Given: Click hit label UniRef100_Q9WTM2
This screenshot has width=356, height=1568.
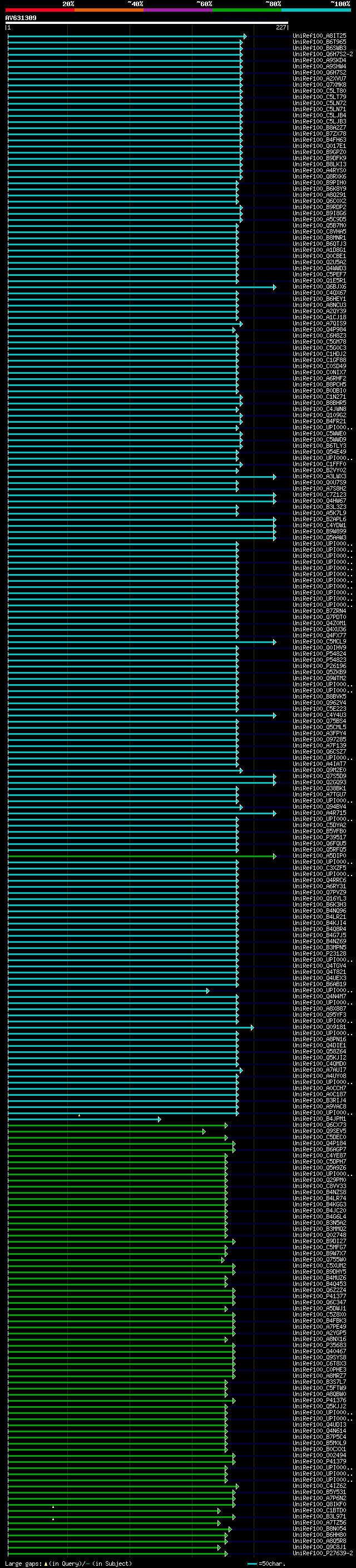Looking at the screenshot, I should pos(319,678).
